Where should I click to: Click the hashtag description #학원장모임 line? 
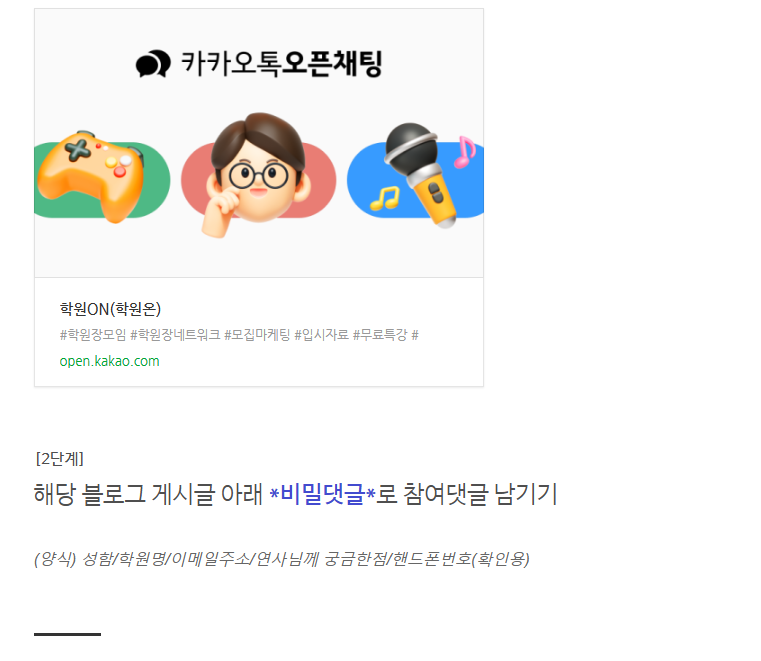click(239, 334)
